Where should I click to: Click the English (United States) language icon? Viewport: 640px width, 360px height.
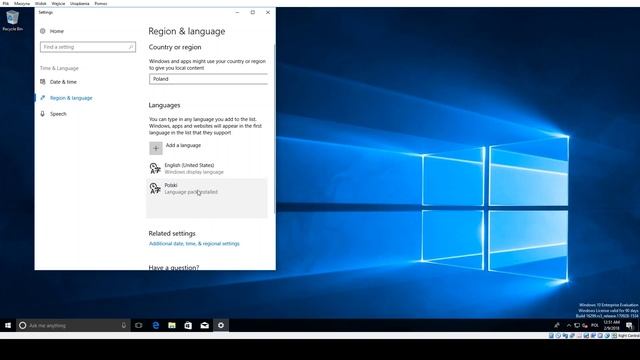click(155, 168)
